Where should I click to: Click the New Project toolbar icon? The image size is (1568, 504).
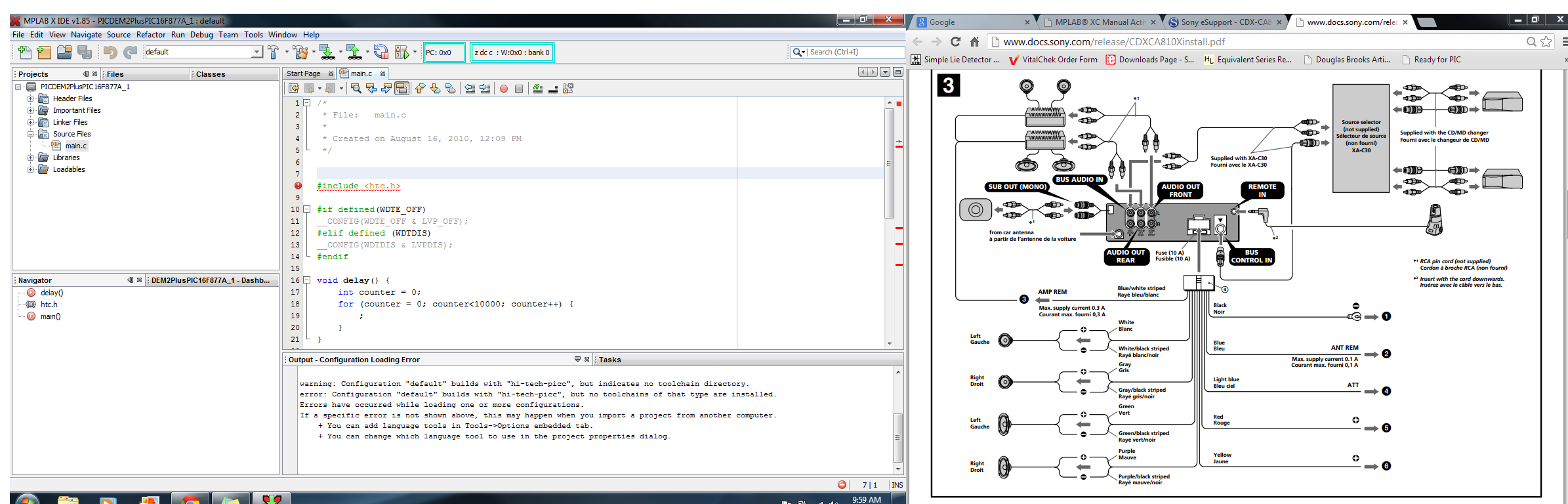pyautogui.click(x=44, y=52)
